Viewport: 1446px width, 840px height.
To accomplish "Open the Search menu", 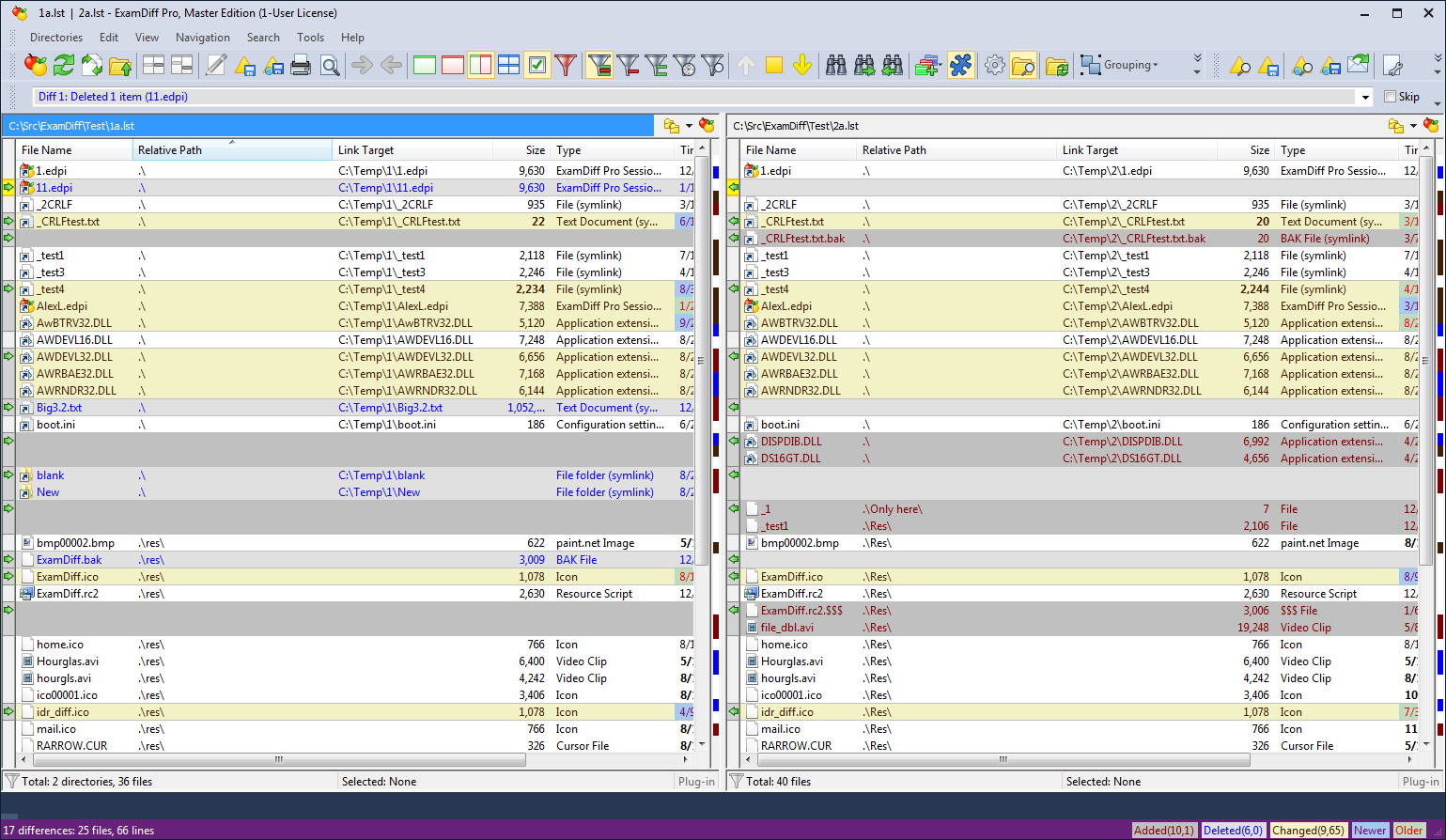I will (x=263, y=38).
